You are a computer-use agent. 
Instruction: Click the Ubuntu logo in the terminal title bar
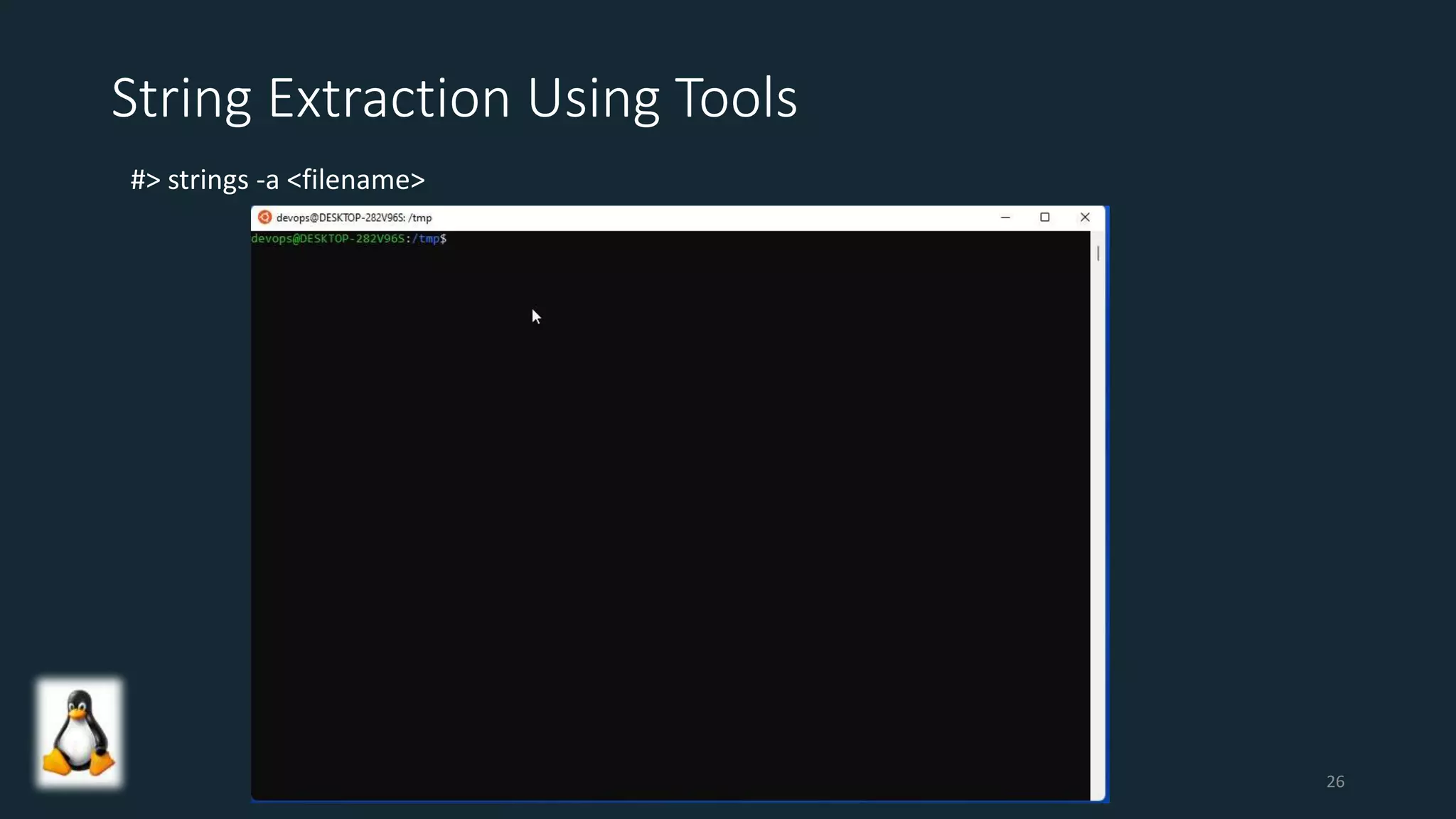pyautogui.click(x=264, y=218)
